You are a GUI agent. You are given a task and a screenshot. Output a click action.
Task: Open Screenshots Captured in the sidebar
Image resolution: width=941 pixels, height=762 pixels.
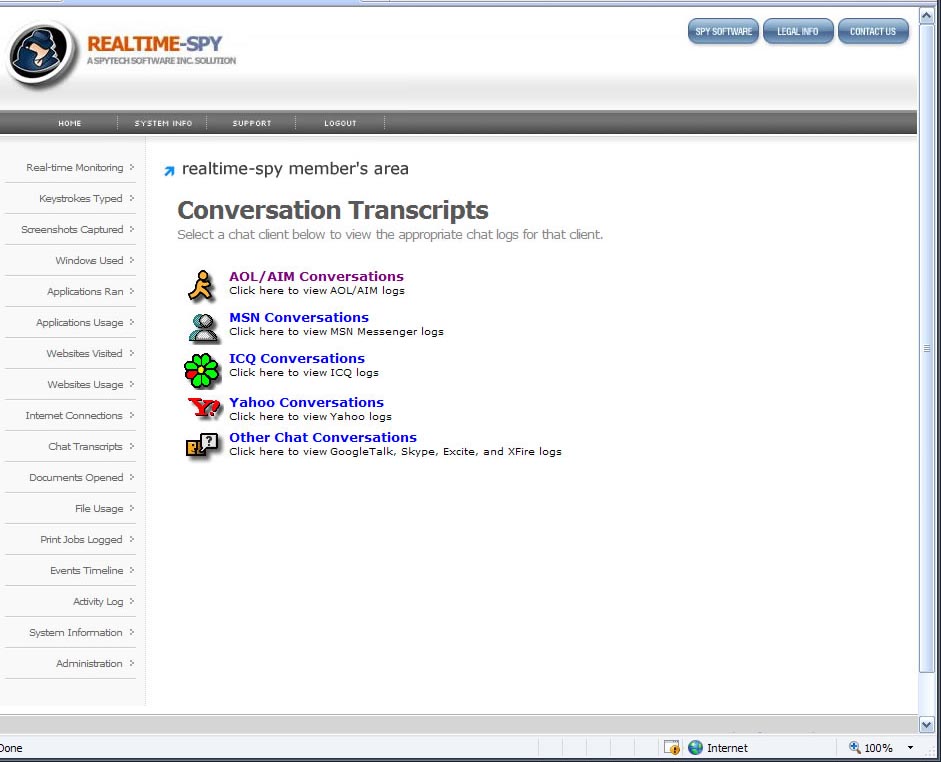pos(72,230)
